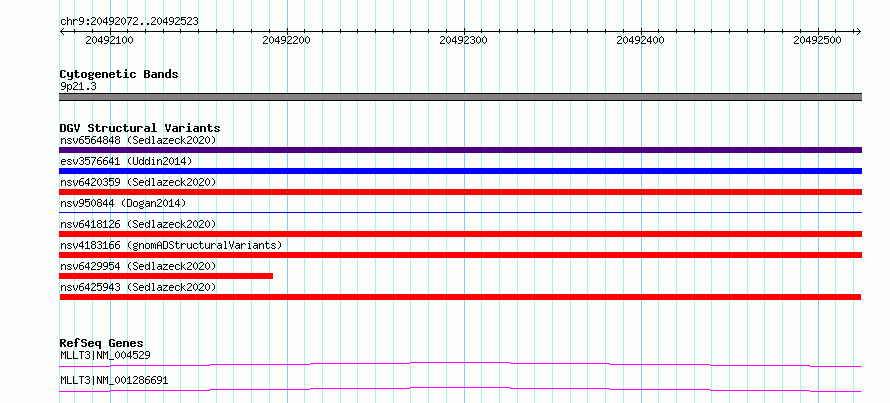Viewport: 890px width, 403px height.
Task: Click ruler tick label 20492500
Action: point(818,40)
